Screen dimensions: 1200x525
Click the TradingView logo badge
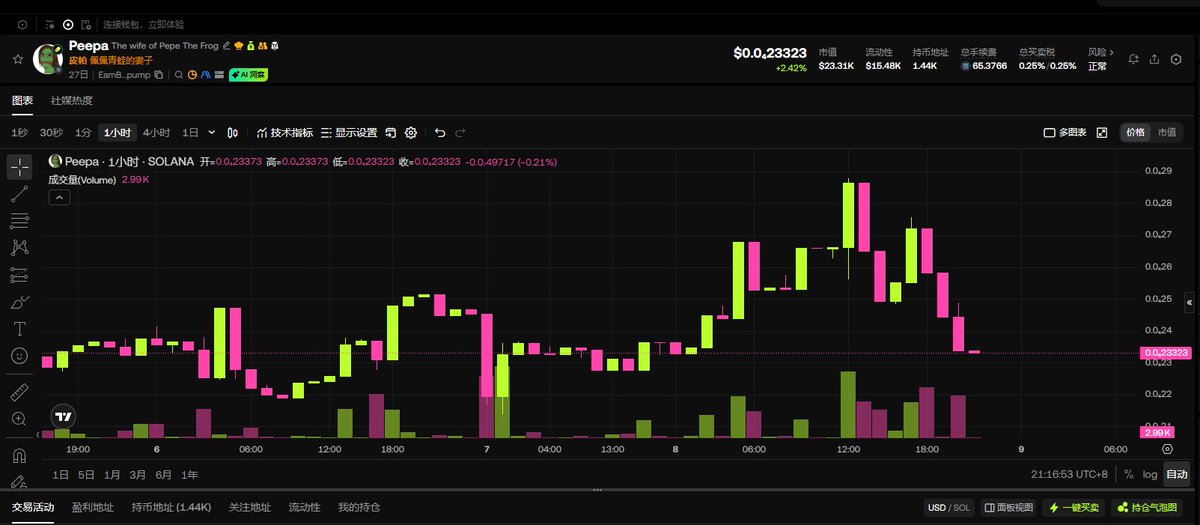(63, 416)
